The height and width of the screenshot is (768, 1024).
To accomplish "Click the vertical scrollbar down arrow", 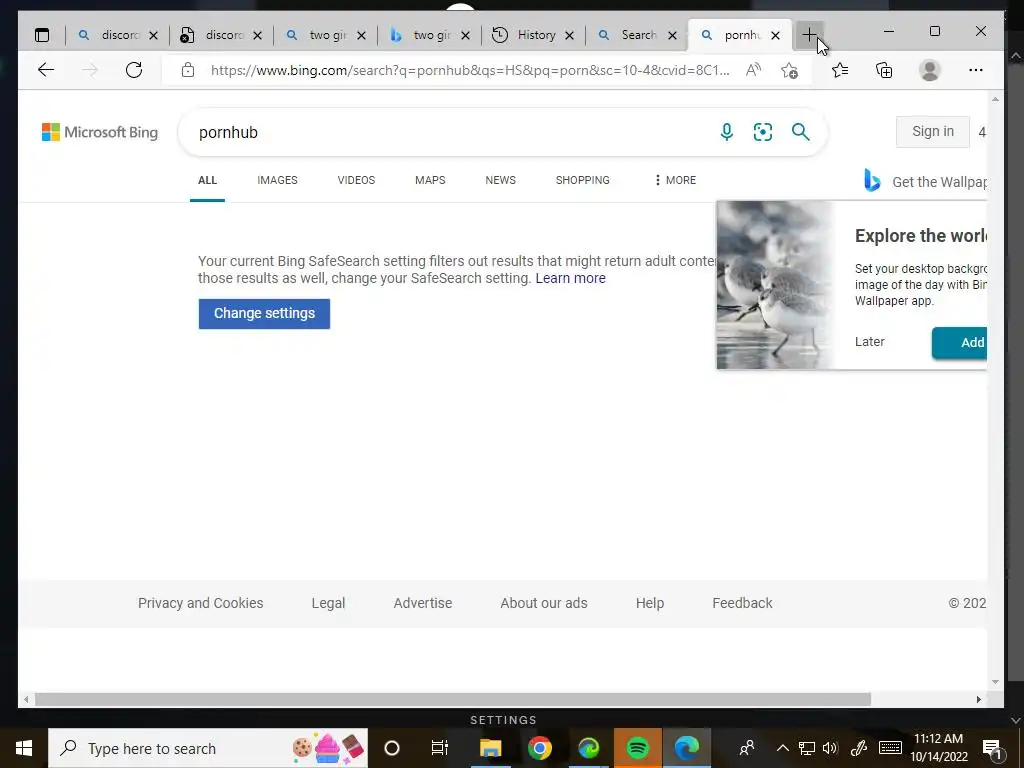I will 995,682.
